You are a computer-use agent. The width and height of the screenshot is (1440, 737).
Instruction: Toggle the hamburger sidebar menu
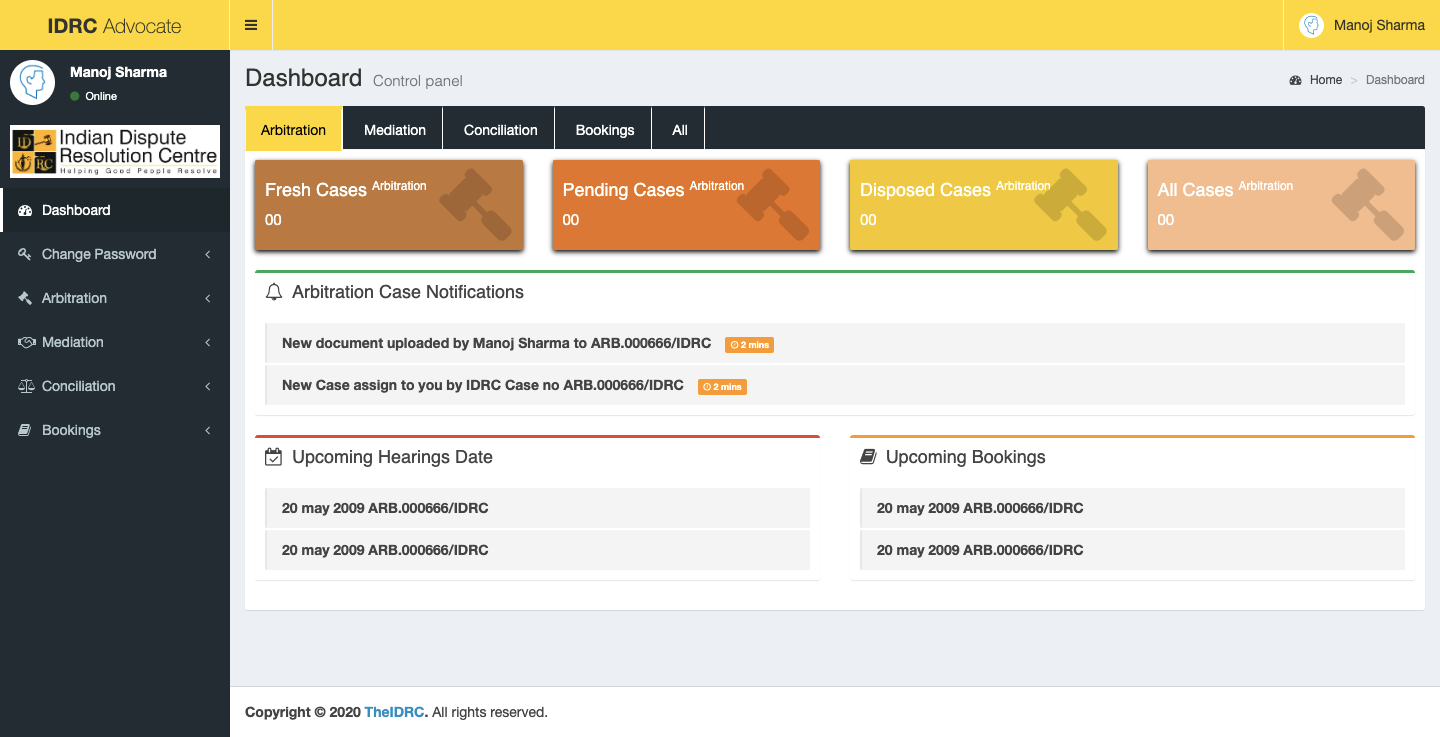(x=251, y=25)
